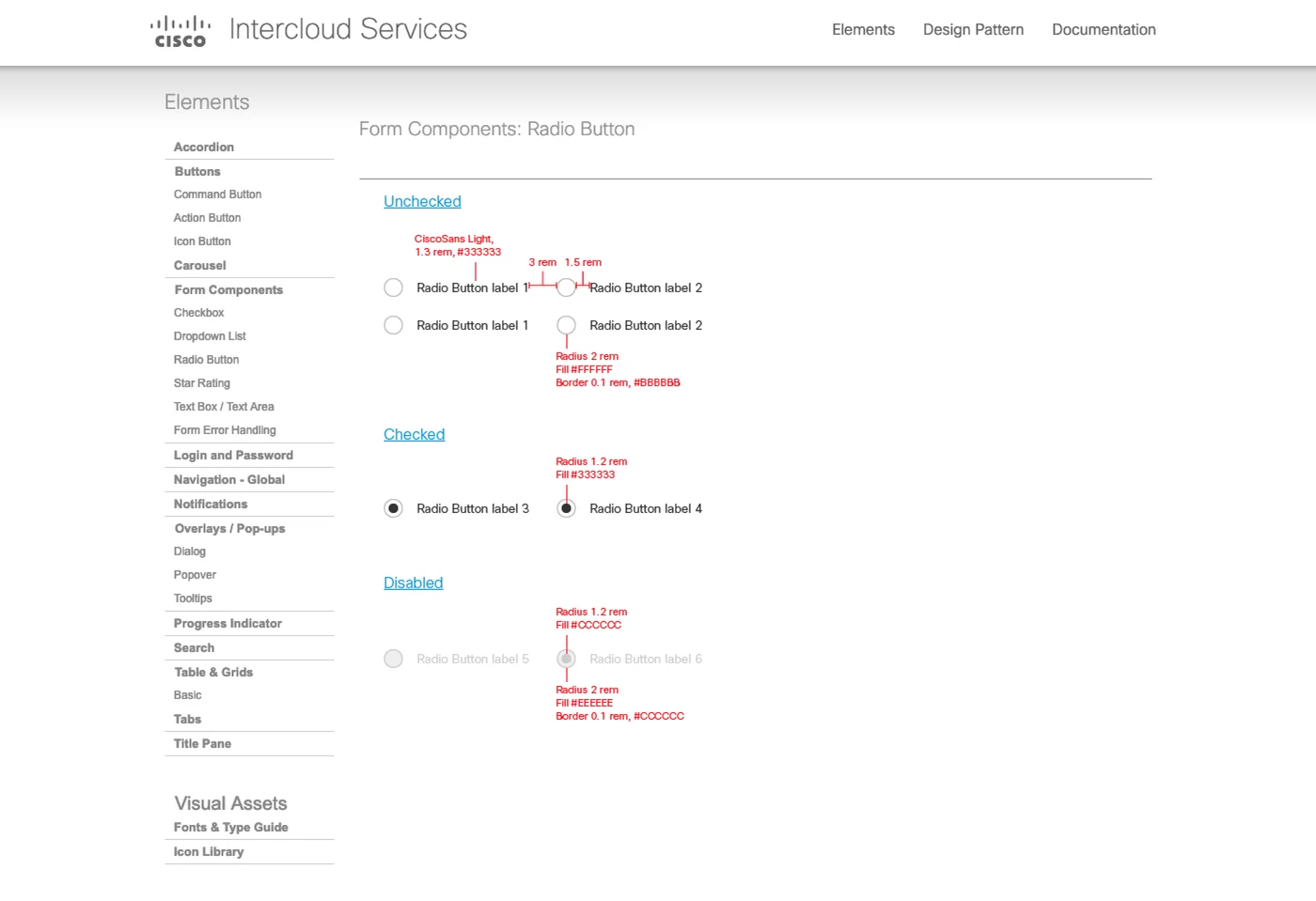Open Dialog sidebar entry
Viewport: 1316px width, 901px height.
tap(189, 551)
